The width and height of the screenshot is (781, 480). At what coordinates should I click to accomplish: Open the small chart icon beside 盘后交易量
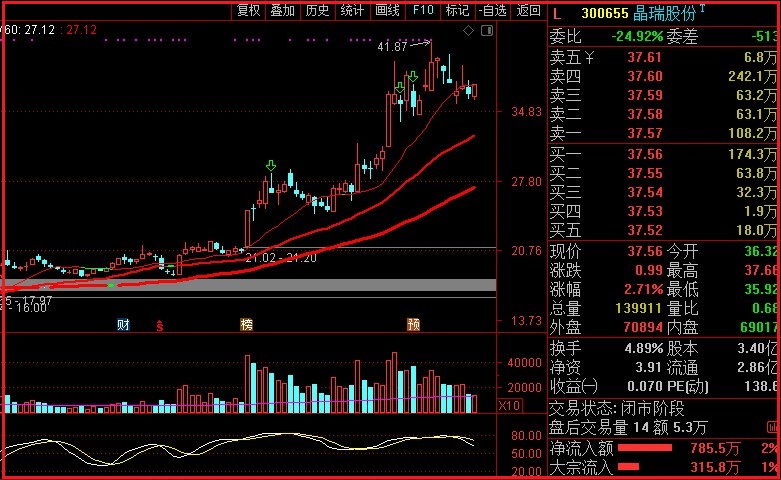[x=773, y=427]
